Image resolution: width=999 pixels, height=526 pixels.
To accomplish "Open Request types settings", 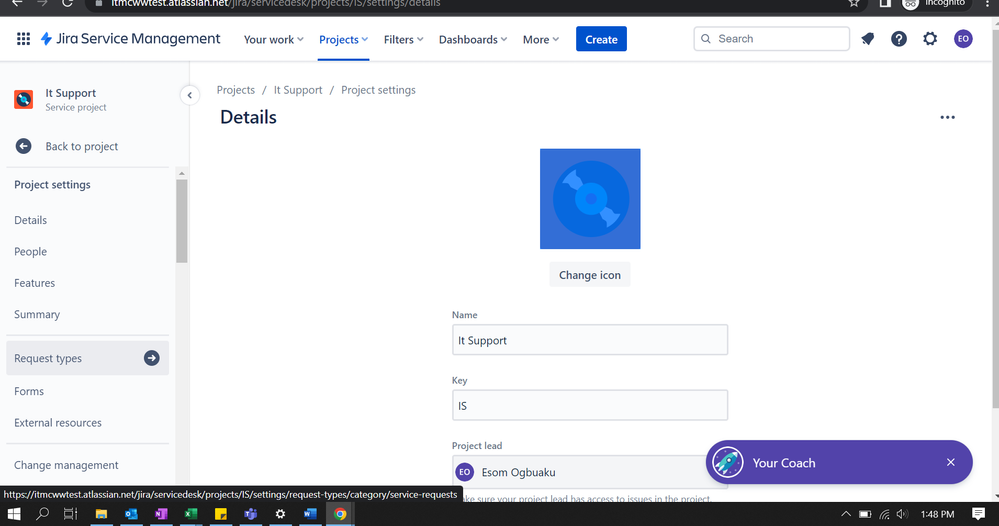I will click(x=87, y=358).
